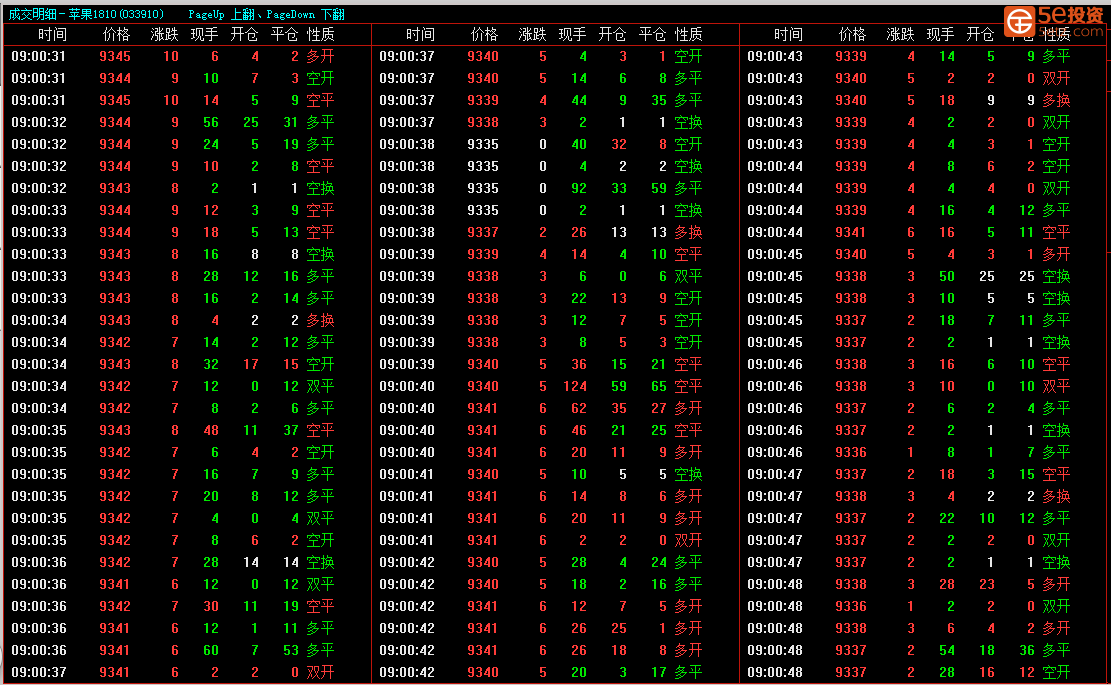Screen dimensions: 1111x685
Task: Click the 价格 column header in the left panel
Action: point(116,35)
